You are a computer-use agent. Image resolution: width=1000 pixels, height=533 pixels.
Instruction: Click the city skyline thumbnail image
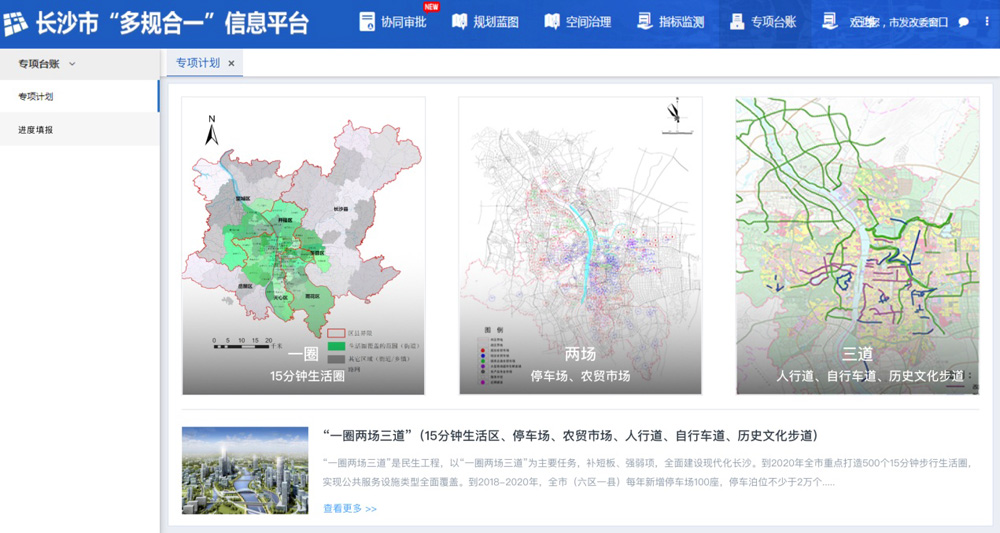(245, 470)
